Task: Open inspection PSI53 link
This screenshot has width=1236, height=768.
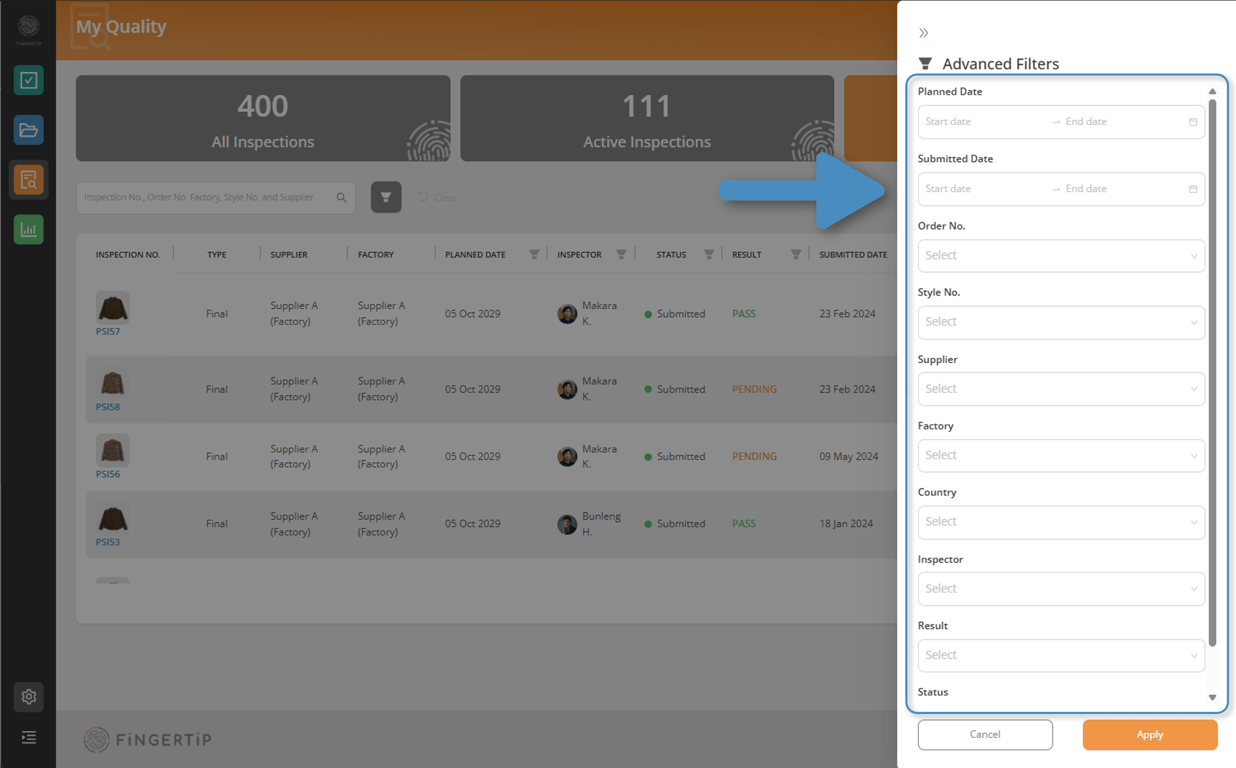Action: pyautogui.click(x=108, y=543)
